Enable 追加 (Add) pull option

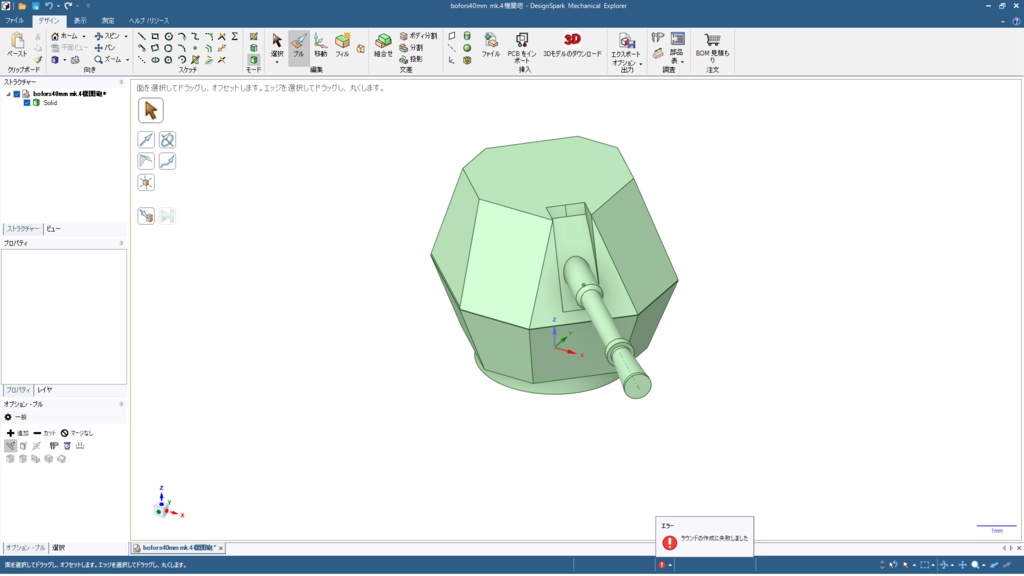[x=17, y=433]
